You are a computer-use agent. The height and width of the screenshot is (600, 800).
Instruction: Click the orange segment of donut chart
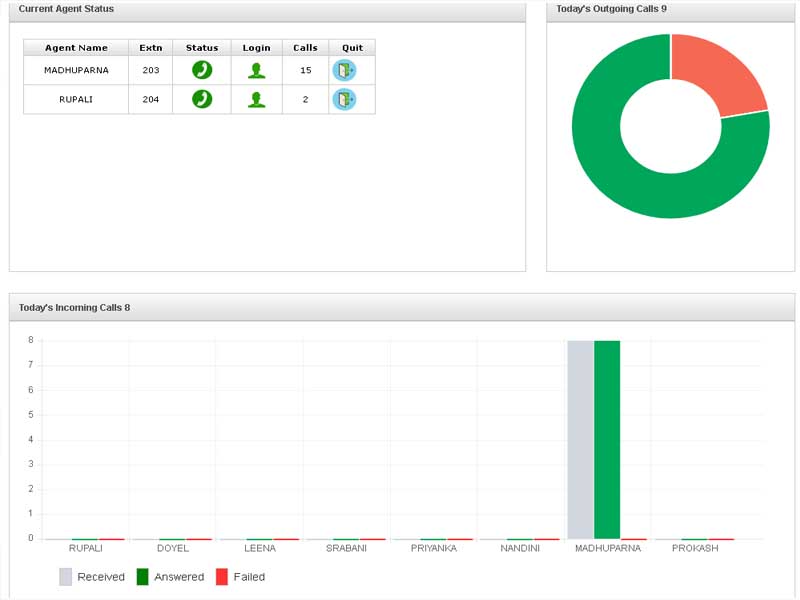click(720, 75)
